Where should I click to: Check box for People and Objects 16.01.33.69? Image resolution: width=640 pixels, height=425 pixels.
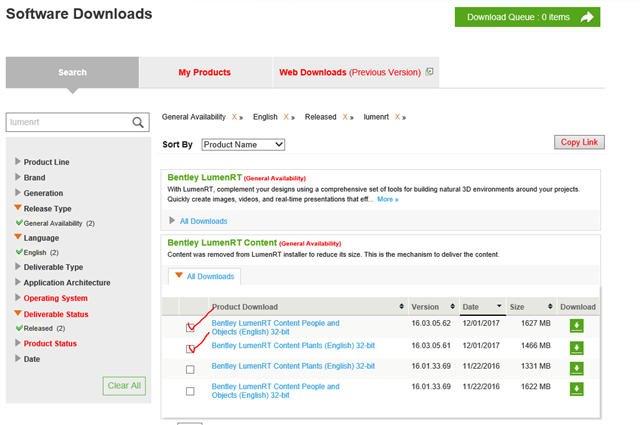(x=190, y=391)
